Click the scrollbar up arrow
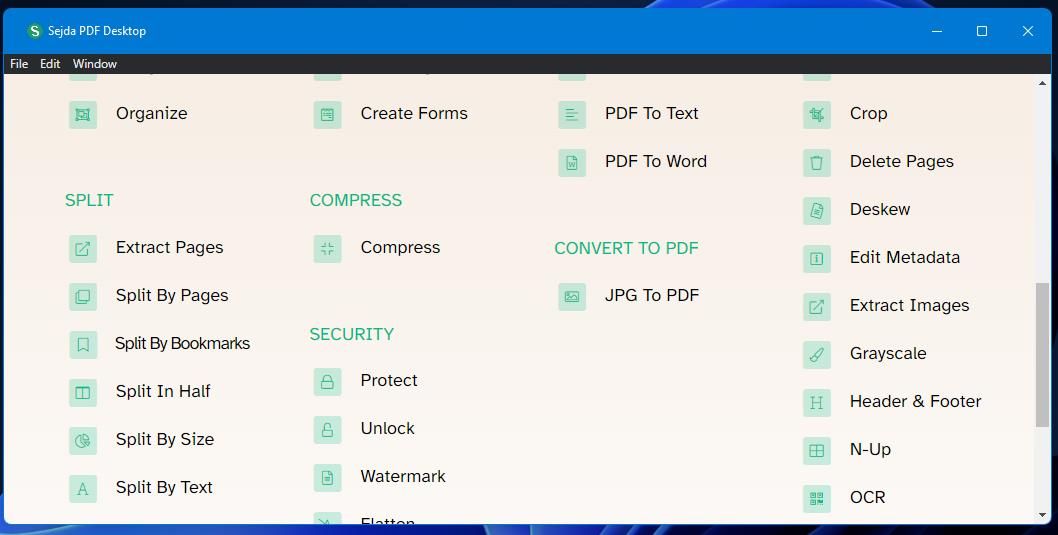Screen dimensions: 1058x535 coord(1042,84)
